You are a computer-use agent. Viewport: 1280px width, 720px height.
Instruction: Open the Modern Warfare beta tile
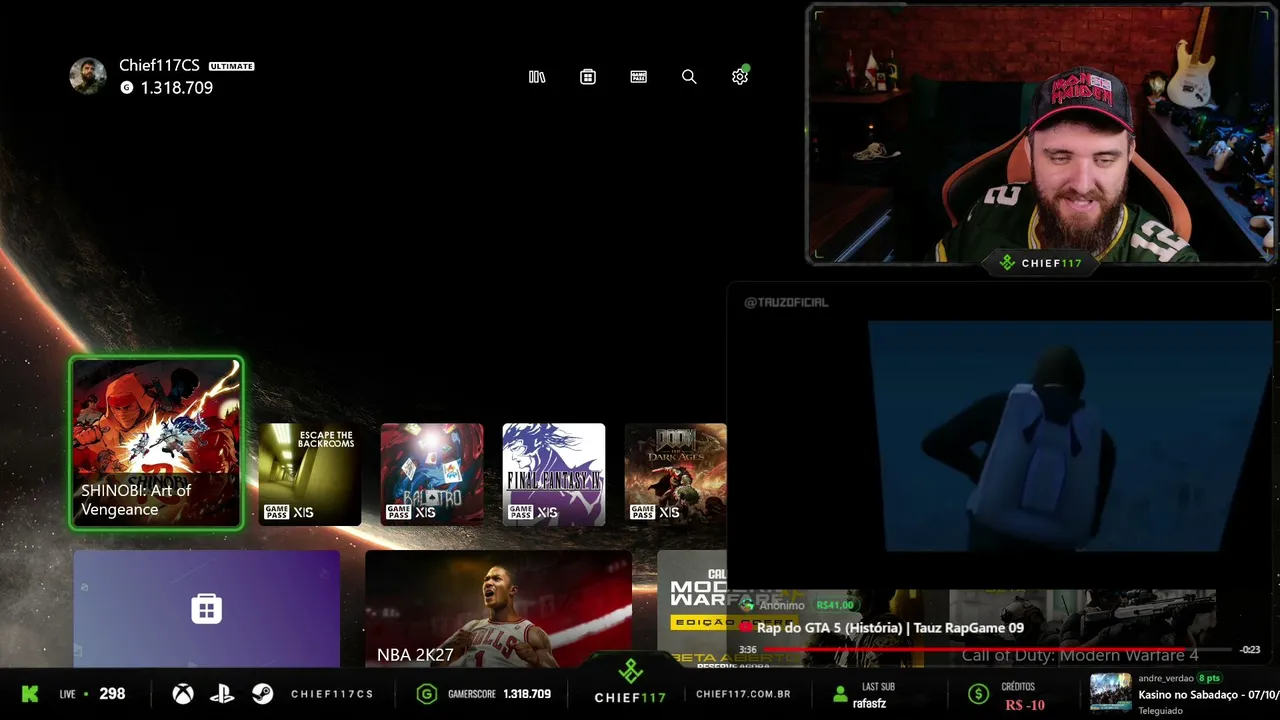coord(692,608)
